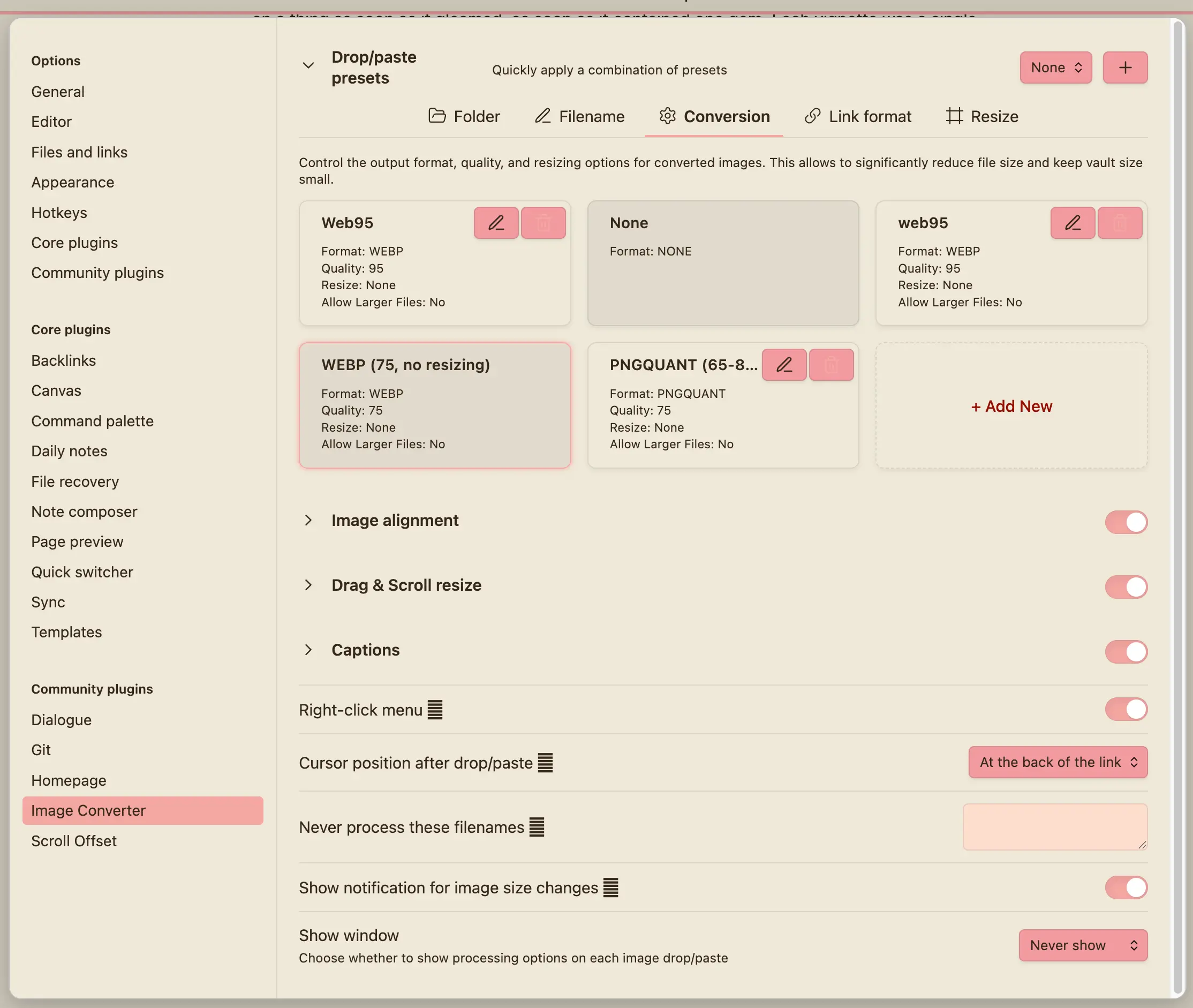The image size is (1193, 1008).
Task: Edit the PNGQUANT preset with pencil icon
Action: tap(784, 365)
